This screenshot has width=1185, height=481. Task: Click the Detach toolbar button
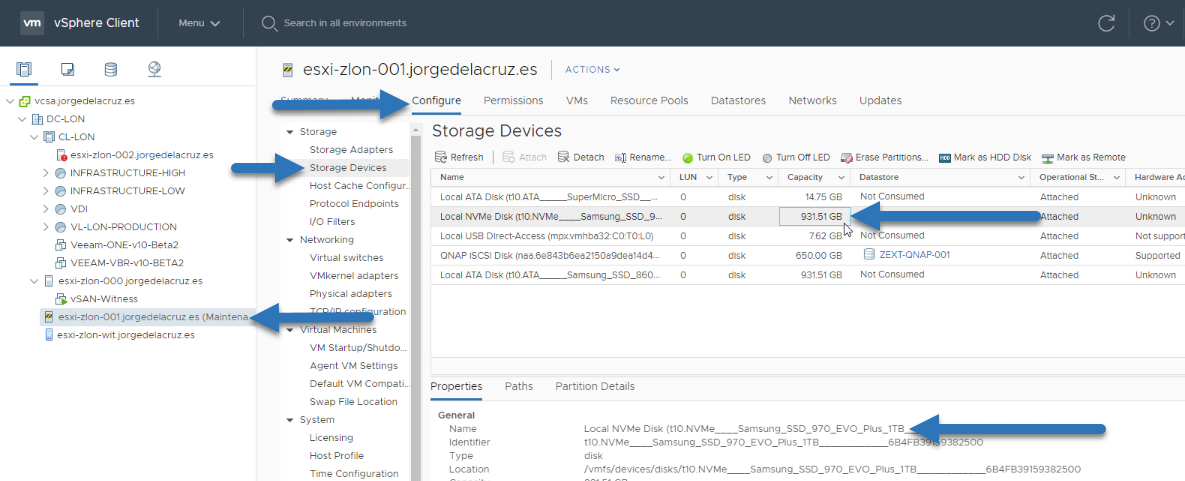(581, 157)
